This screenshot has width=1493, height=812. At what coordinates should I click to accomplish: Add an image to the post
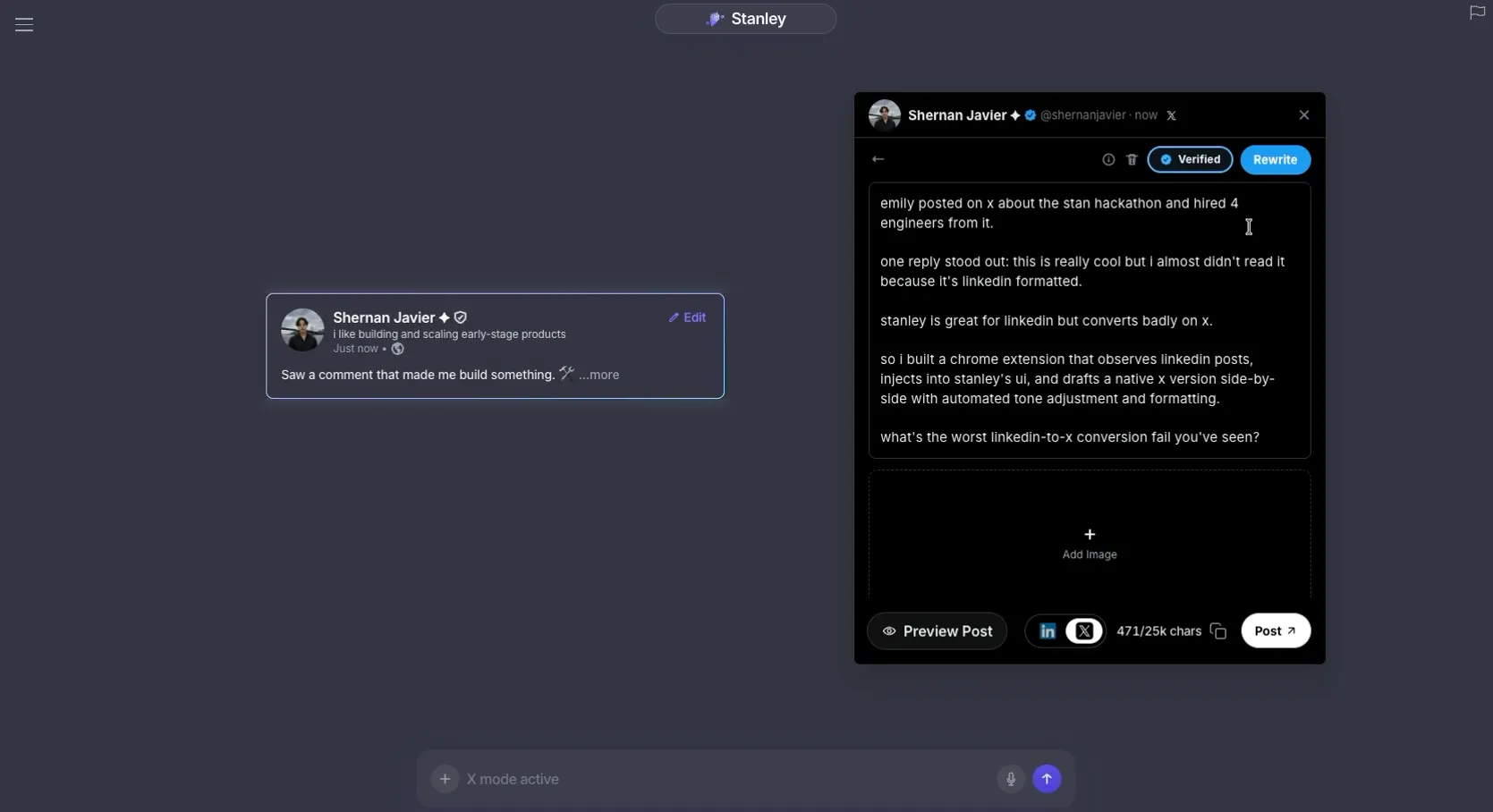tap(1089, 542)
